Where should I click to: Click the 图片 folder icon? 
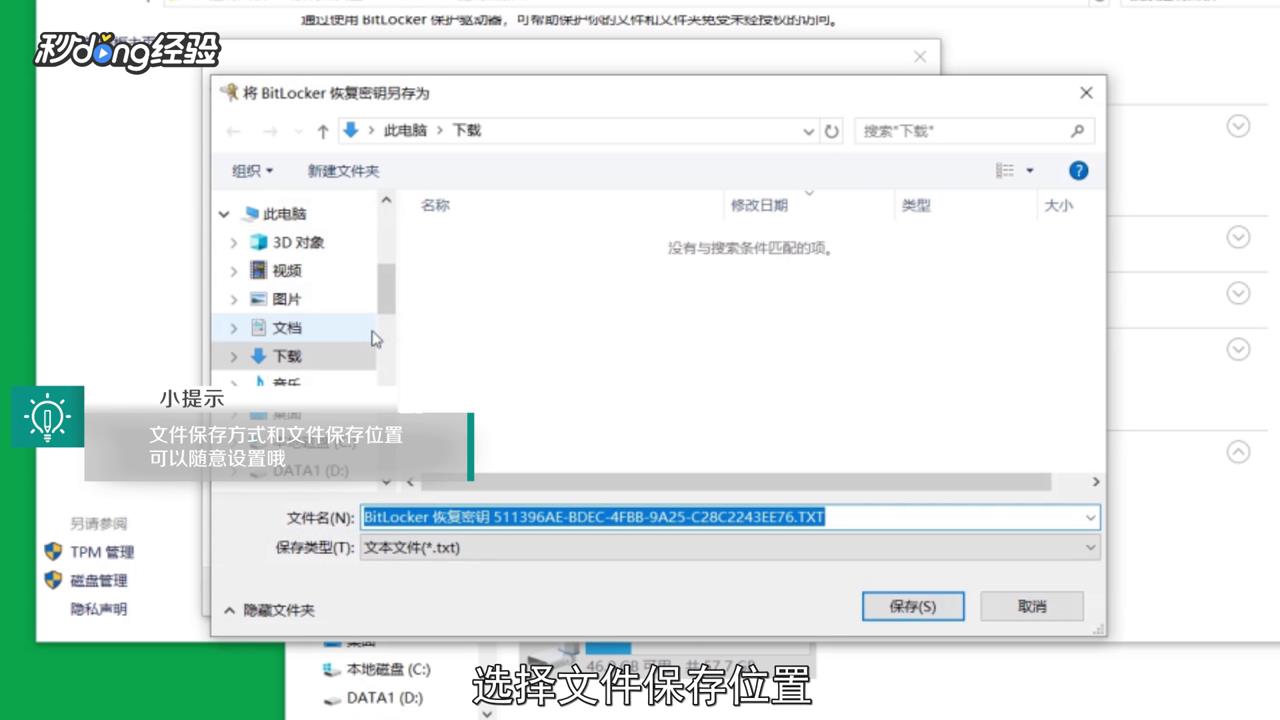259,299
